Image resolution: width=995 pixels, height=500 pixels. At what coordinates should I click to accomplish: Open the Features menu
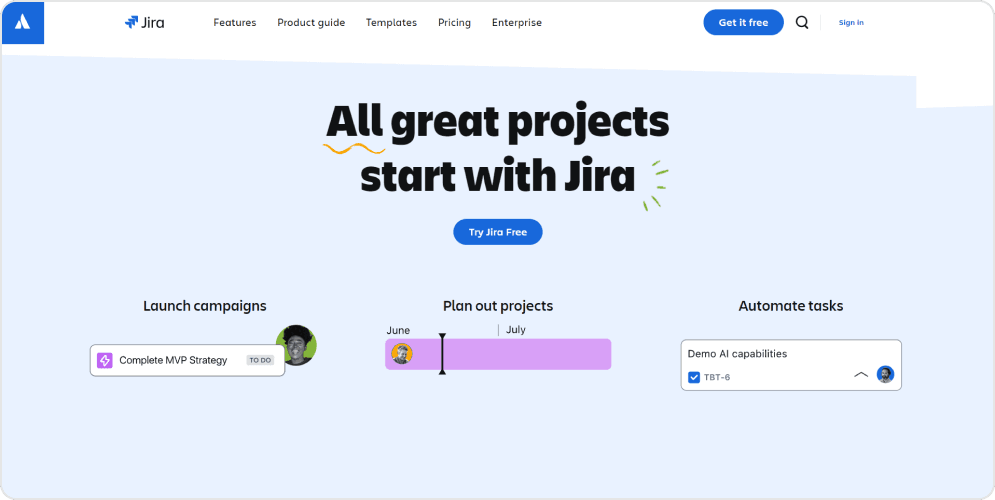(x=235, y=23)
